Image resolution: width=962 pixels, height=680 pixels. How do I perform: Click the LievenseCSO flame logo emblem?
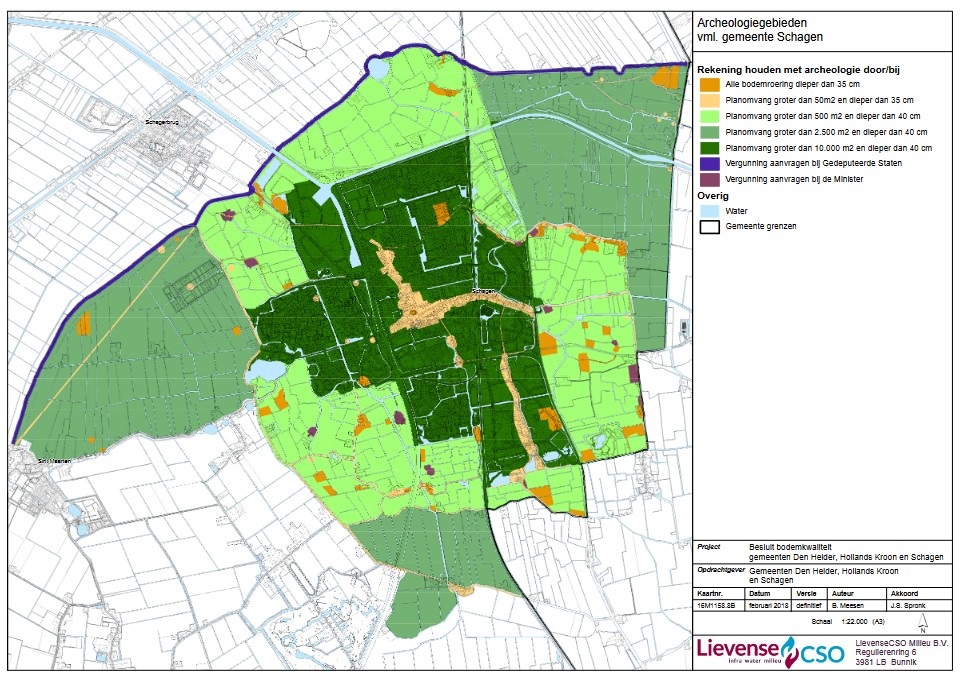click(790, 652)
